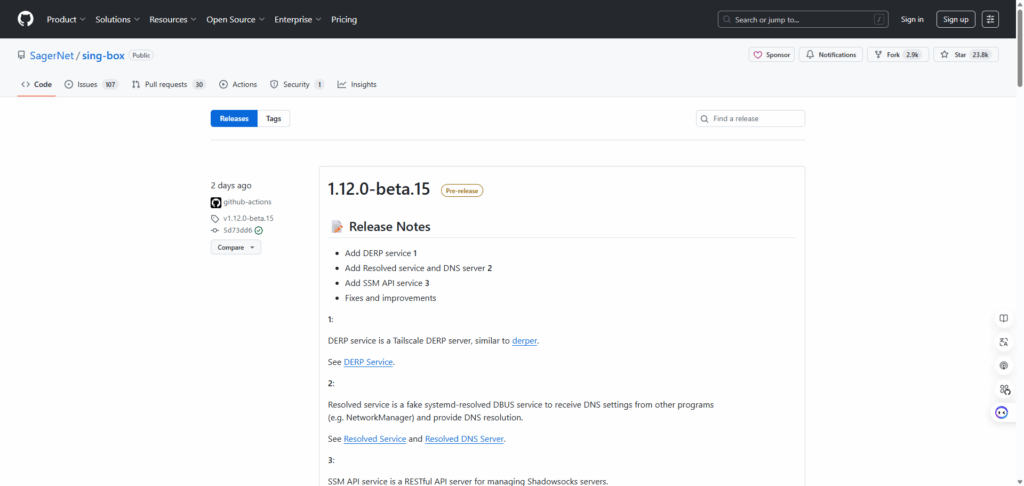Select the Tags toggle button
1024x486 pixels.
coord(273,119)
